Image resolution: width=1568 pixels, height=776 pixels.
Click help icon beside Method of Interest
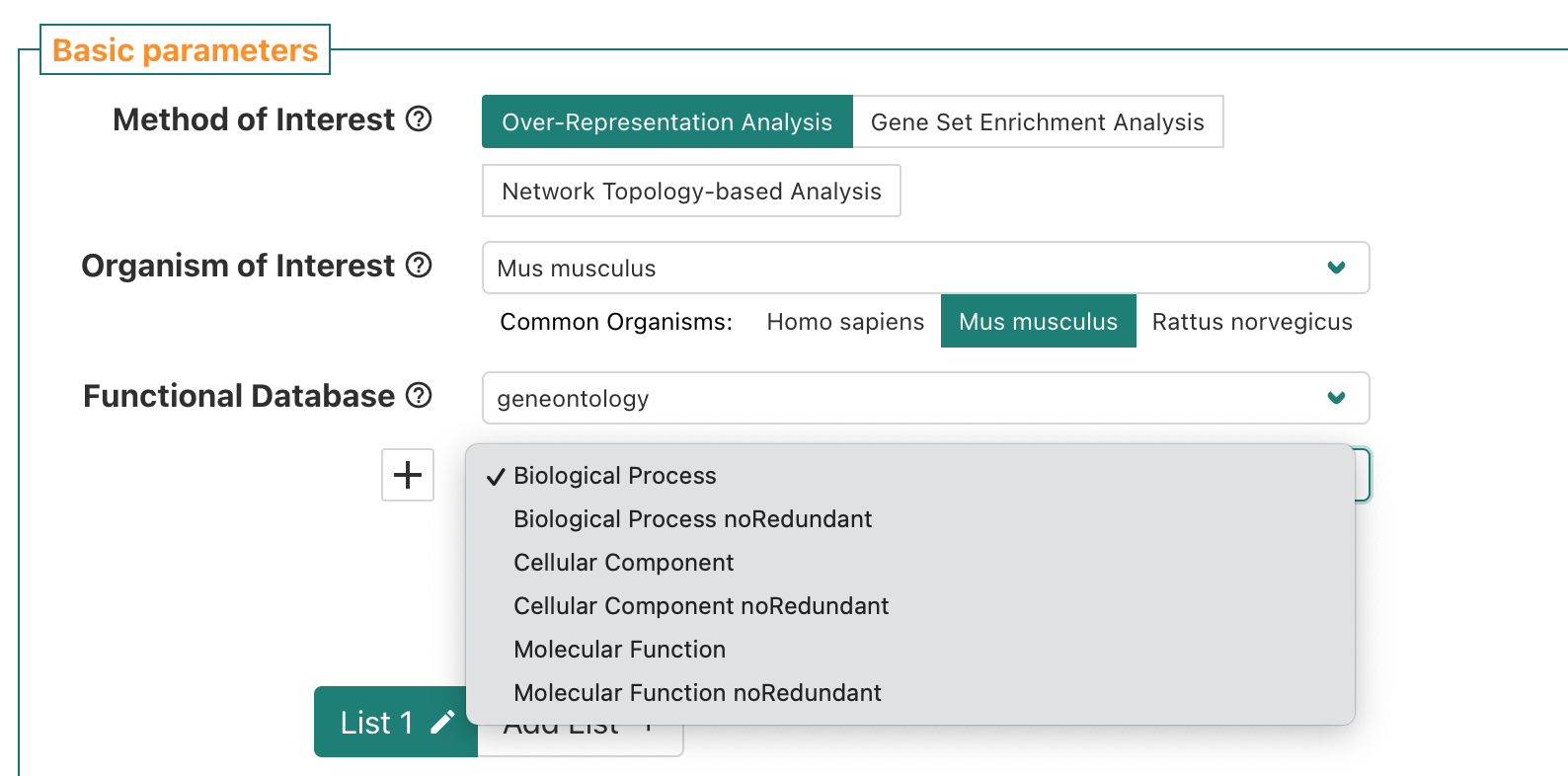coord(419,119)
